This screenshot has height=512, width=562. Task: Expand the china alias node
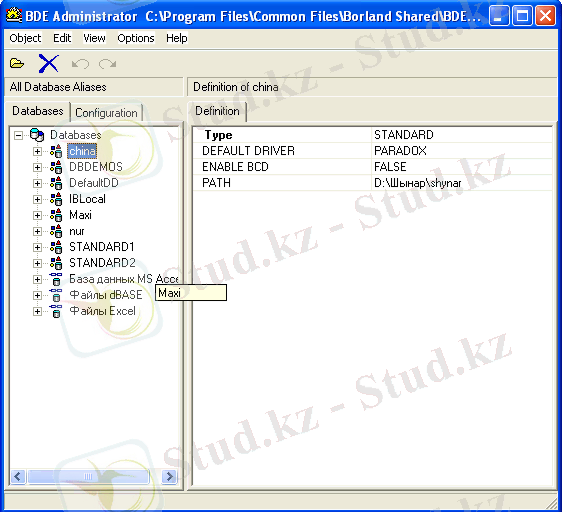tap(37, 151)
